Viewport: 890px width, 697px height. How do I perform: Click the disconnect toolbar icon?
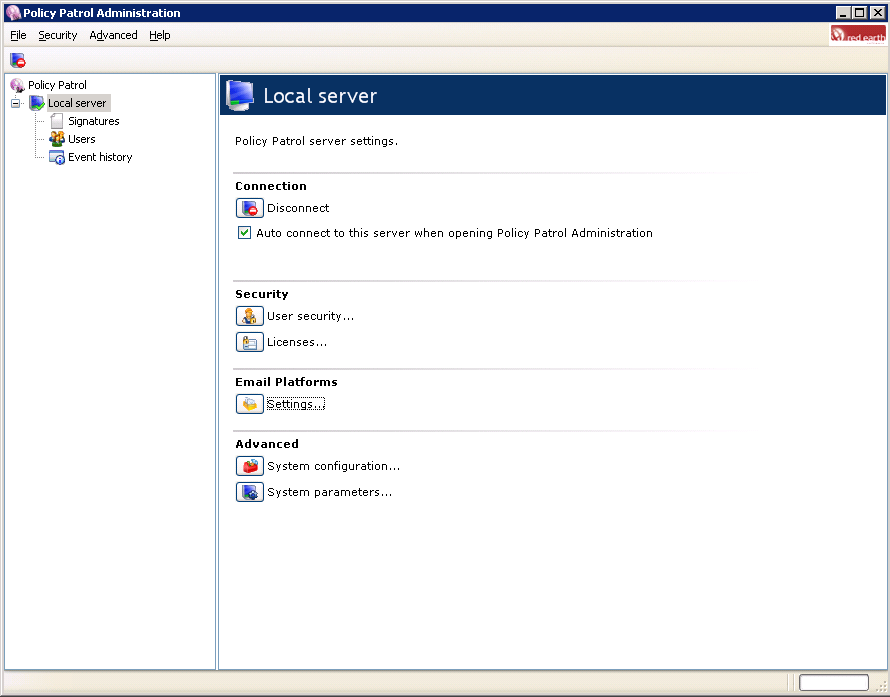coord(18,60)
